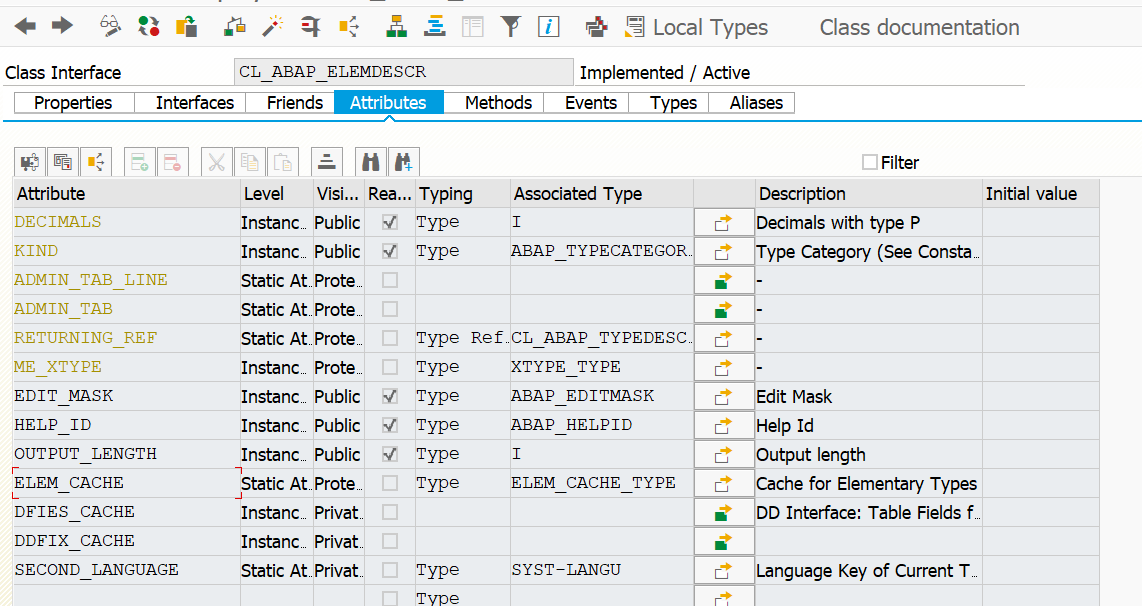
Task: Click the XTYPE_TYPE associated type cell
Action: [x=602, y=367]
